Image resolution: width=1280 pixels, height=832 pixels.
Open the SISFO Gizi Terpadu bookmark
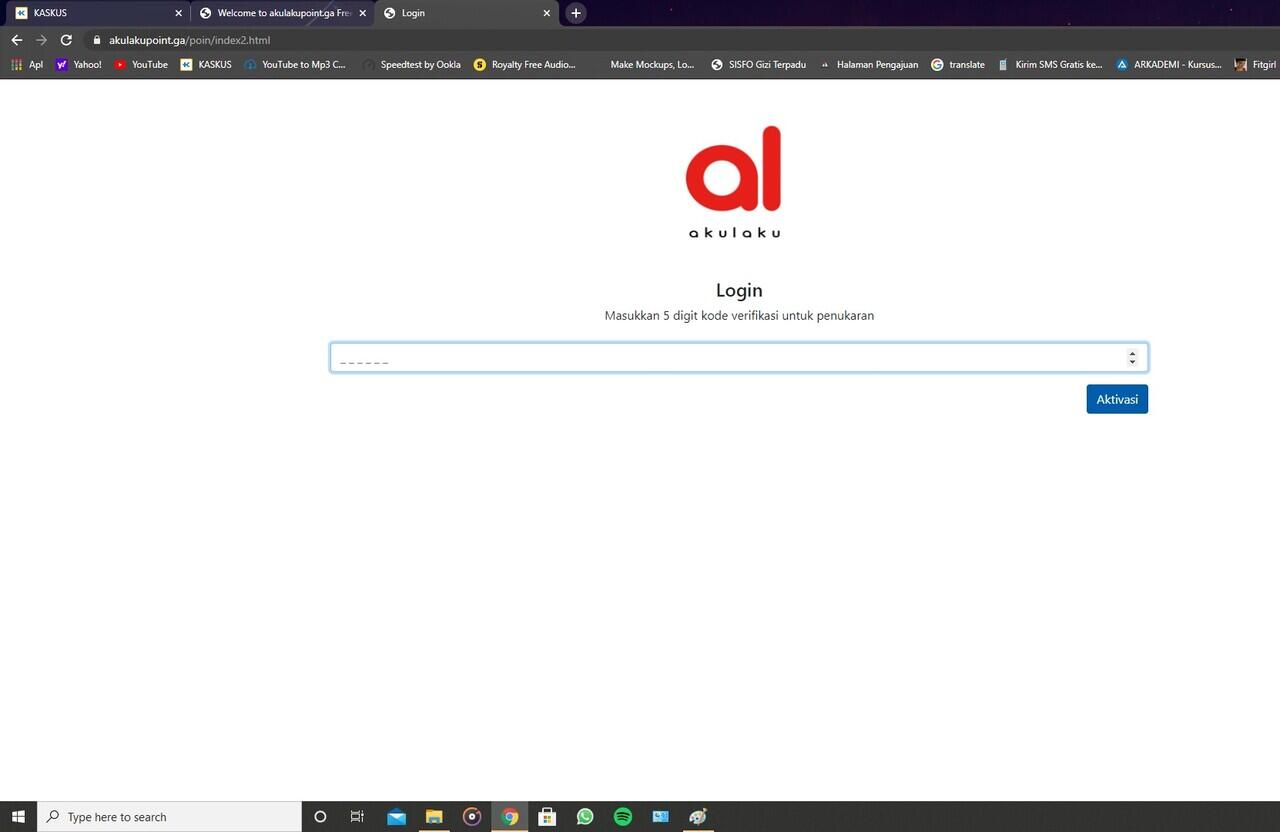pos(758,64)
